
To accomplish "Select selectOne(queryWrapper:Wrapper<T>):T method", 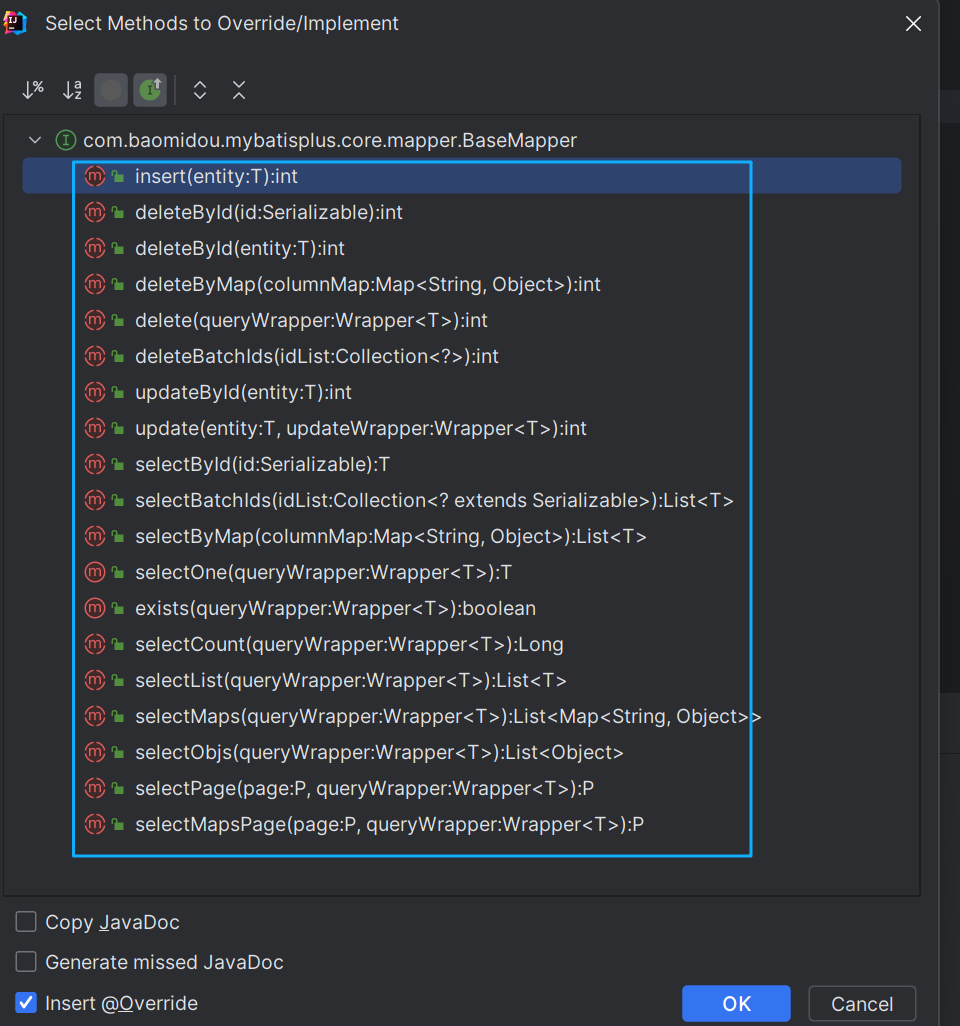I will click(461, 572).
